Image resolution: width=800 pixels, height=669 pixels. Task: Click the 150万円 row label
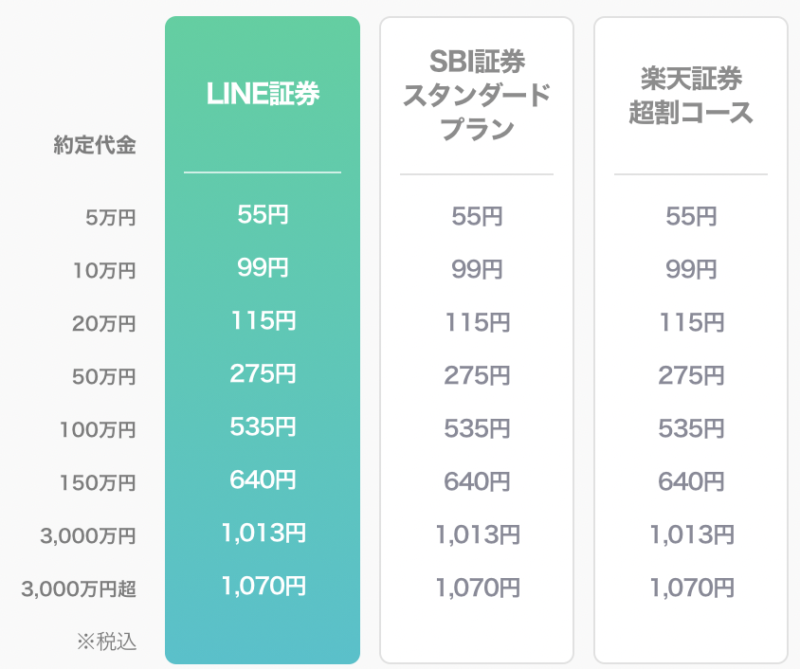pyautogui.click(x=98, y=483)
